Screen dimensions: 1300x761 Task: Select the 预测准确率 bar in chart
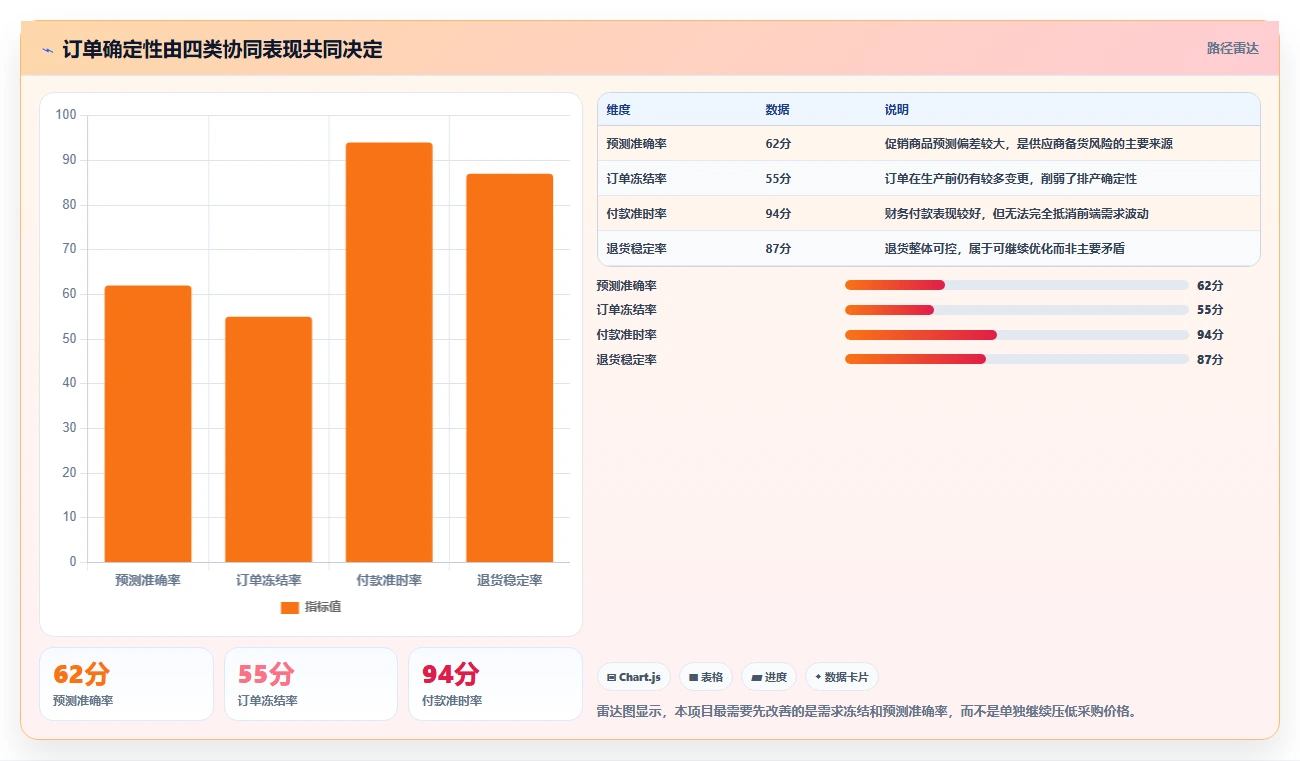point(148,424)
